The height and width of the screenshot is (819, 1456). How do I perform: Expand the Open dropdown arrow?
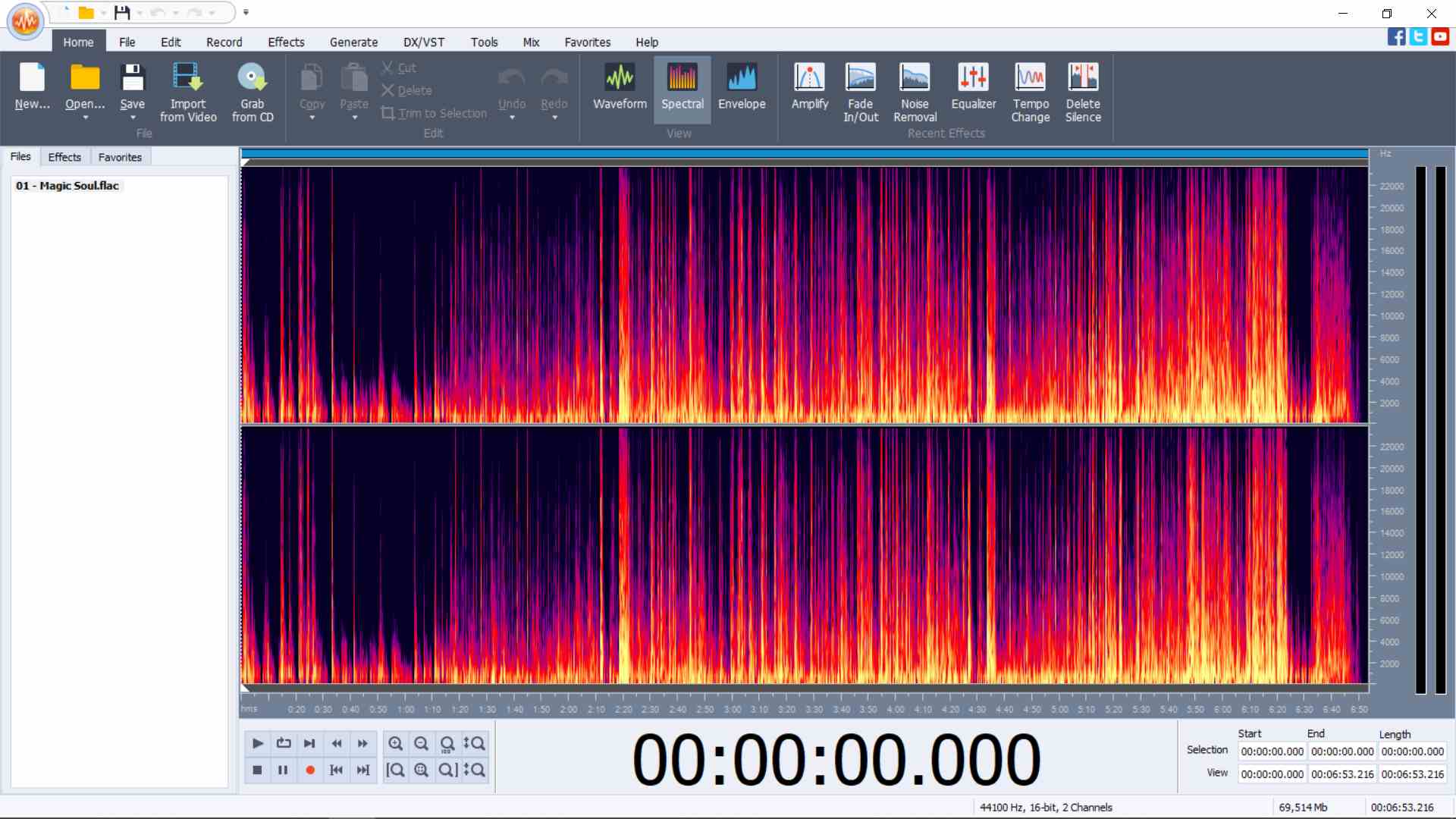[x=85, y=118]
